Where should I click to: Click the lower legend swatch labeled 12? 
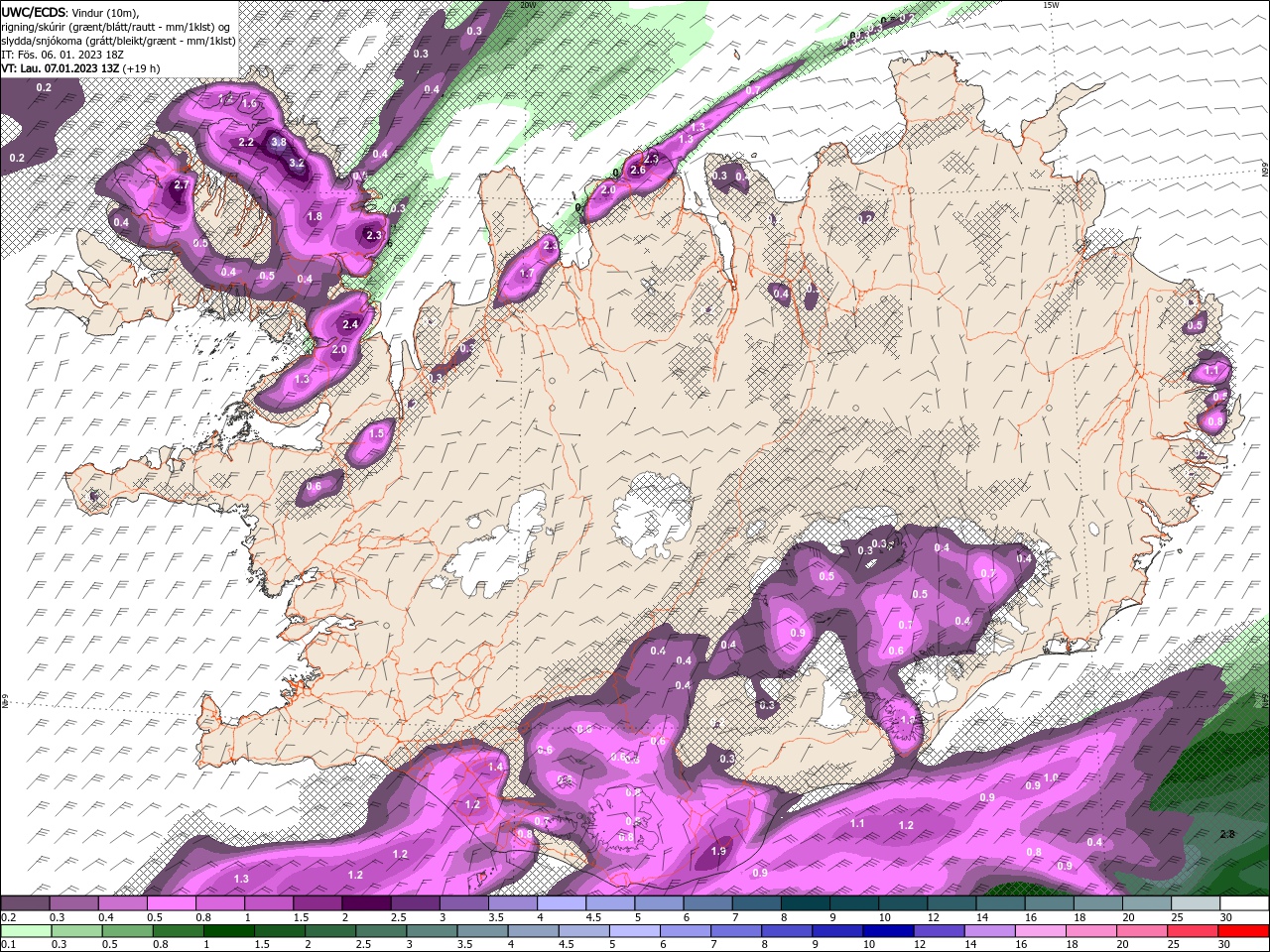tap(938, 931)
